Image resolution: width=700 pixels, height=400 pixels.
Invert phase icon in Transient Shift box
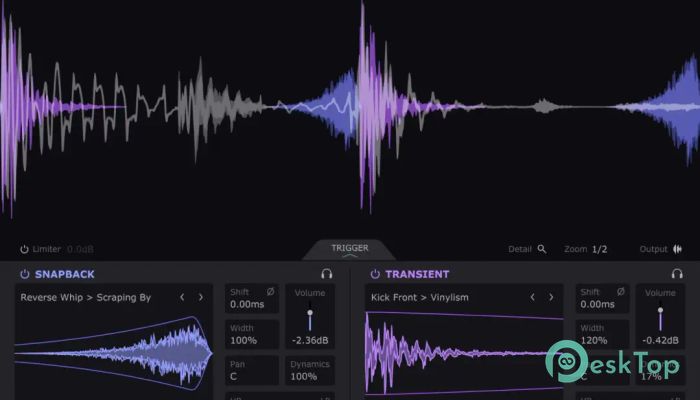[x=621, y=292]
